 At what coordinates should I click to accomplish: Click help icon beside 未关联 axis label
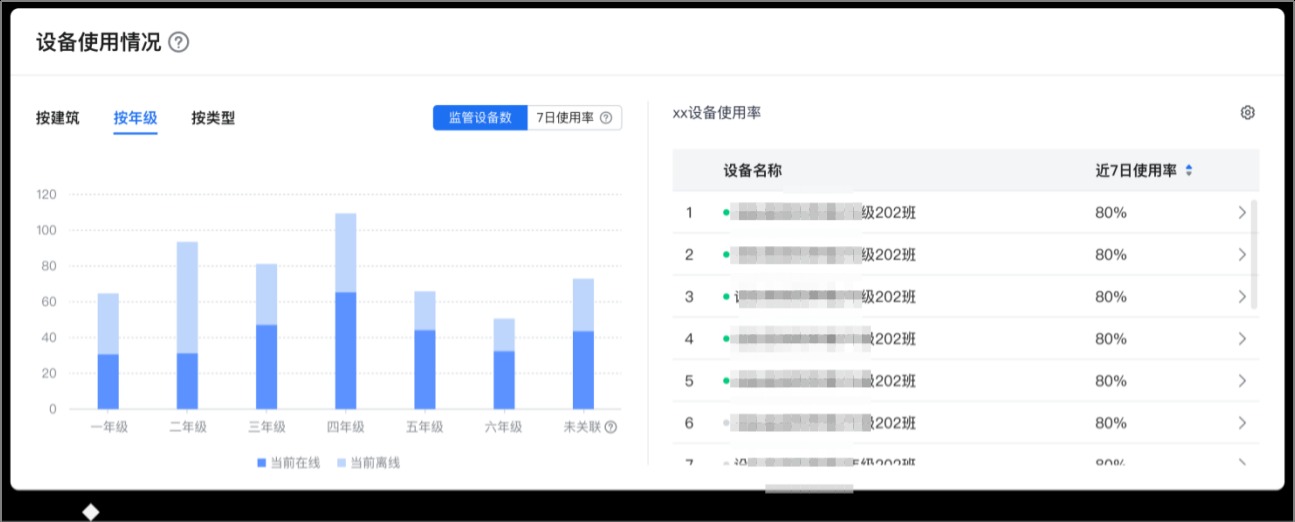pyautogui.click(x=611, y=427)
